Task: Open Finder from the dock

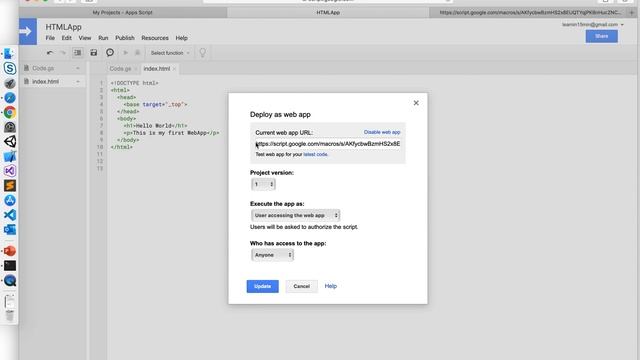Action: pos(10,53)
